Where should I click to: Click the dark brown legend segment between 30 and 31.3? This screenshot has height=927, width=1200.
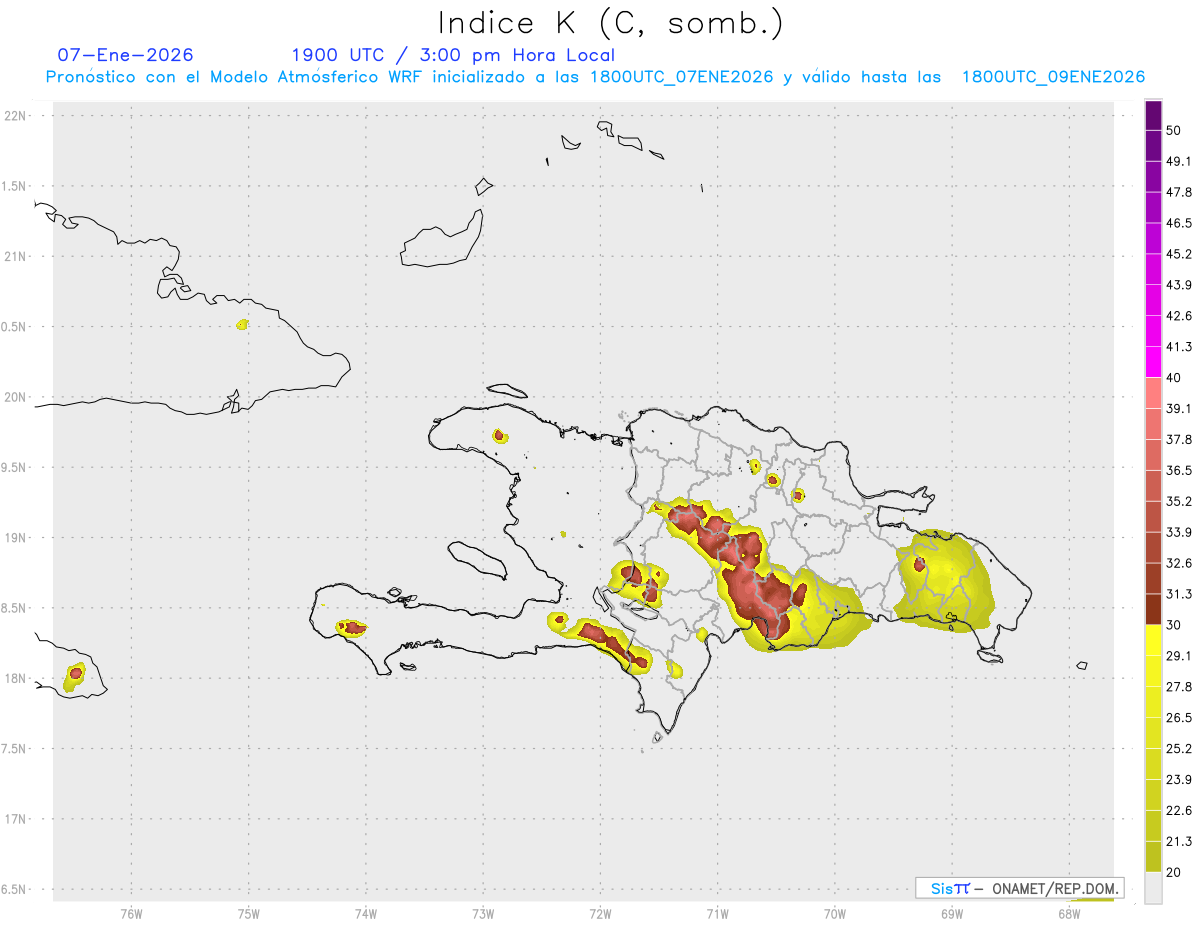[1154, 610]
